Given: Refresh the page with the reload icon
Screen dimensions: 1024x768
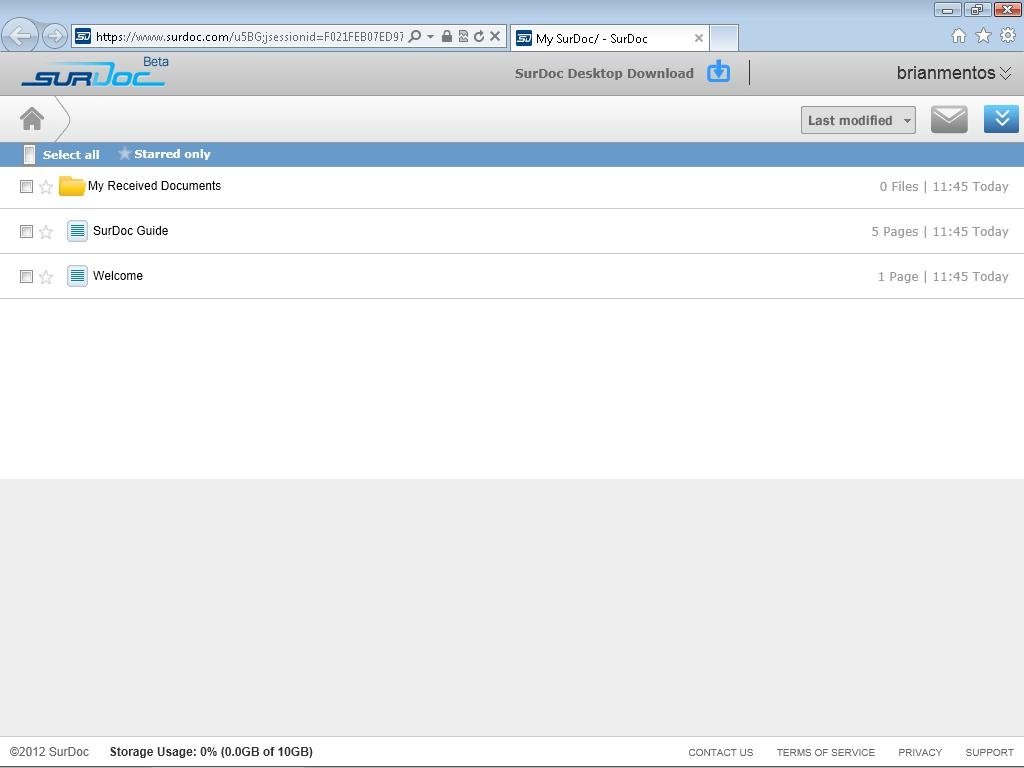Looking at the screenshot, I should tap(479, 37).
